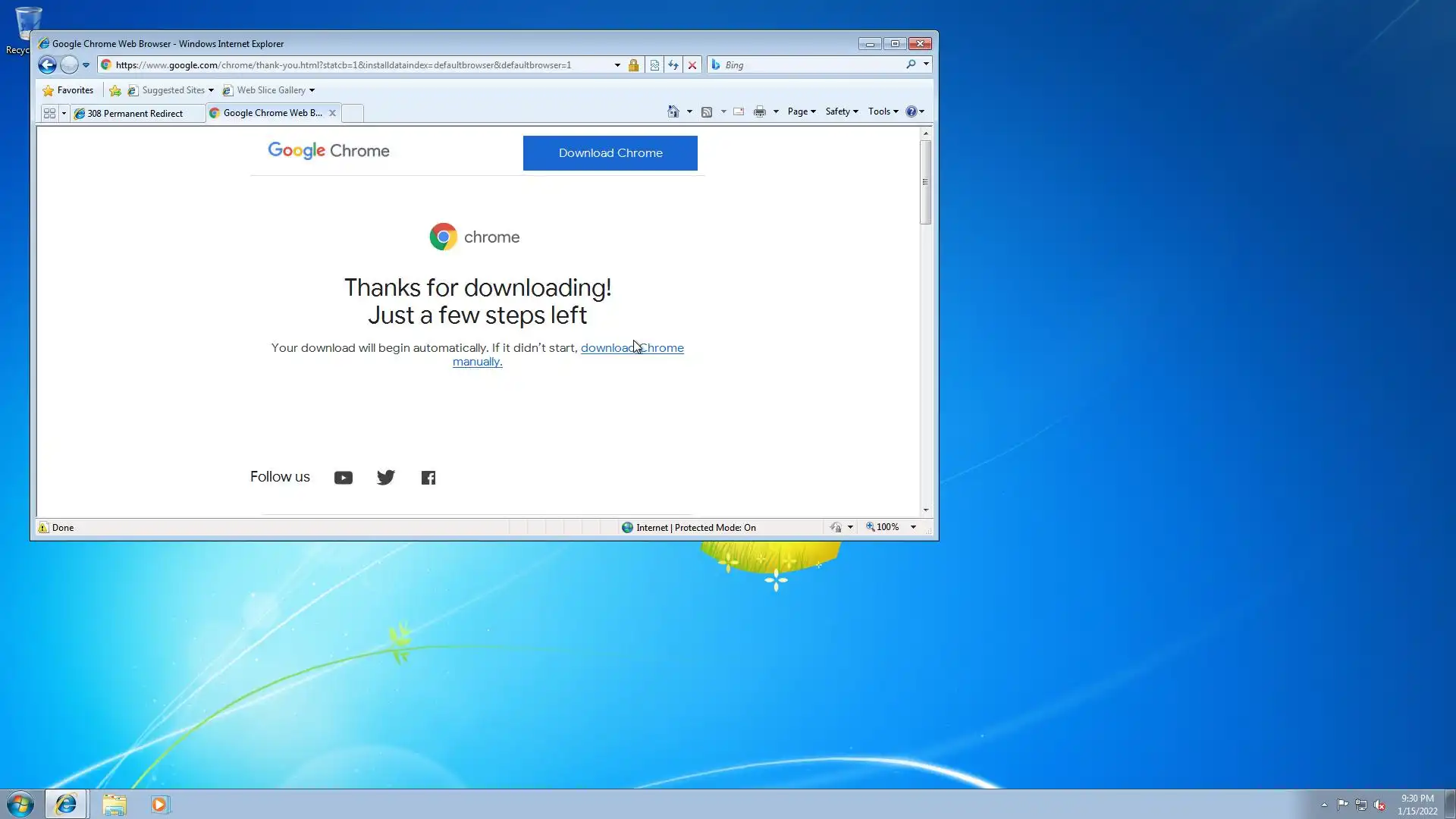Click the Print icon

pos(759,111)
